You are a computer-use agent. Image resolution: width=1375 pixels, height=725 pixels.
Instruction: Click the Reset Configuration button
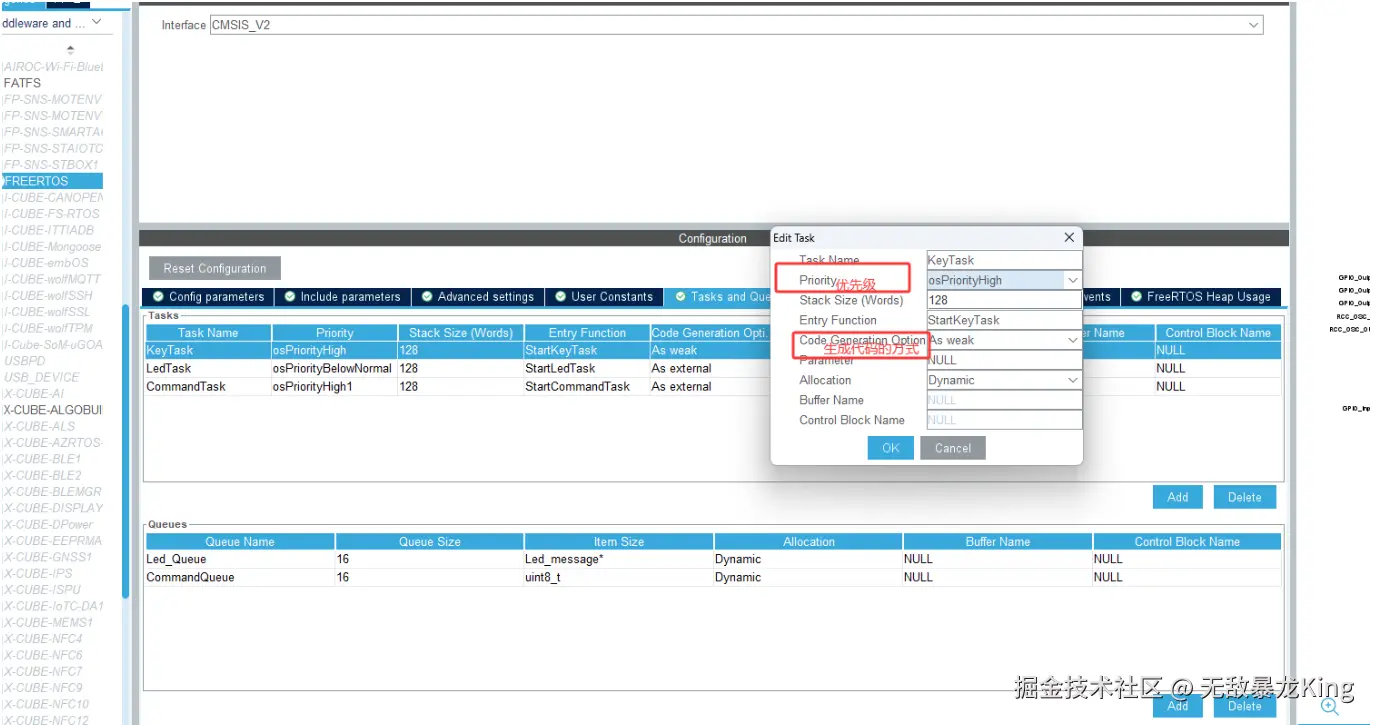[x=215, y=268]
